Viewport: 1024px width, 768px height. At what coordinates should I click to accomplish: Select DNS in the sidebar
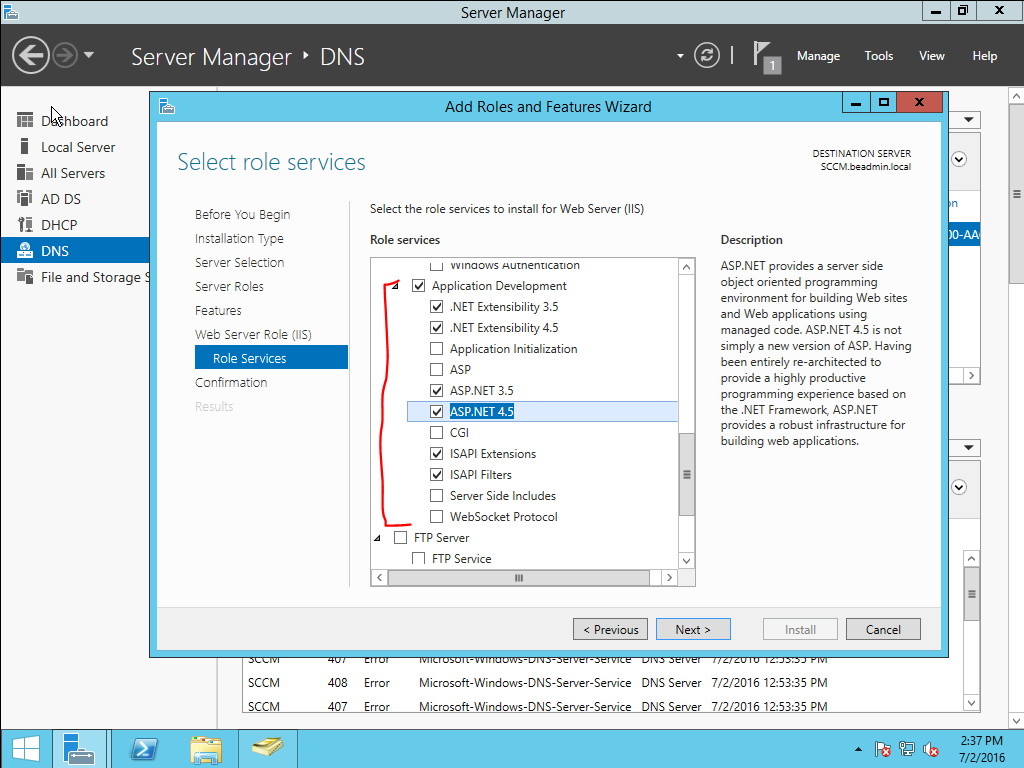coord(75,251)
